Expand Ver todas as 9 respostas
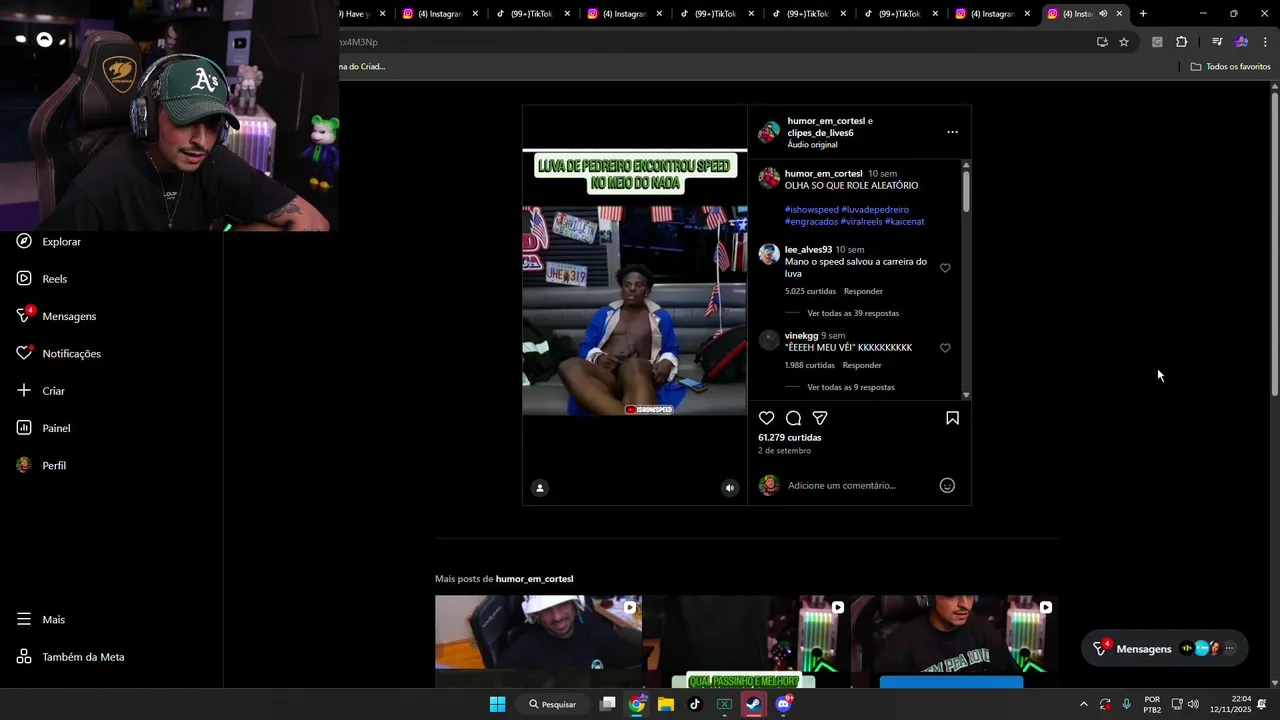Screen dimensions: 1280x720 (x=851, y=387)
